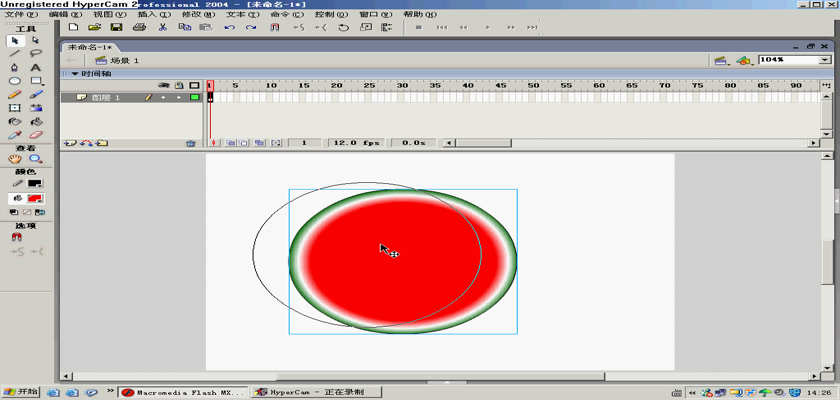Click the Insert Layer Folder button

[102, 144]
